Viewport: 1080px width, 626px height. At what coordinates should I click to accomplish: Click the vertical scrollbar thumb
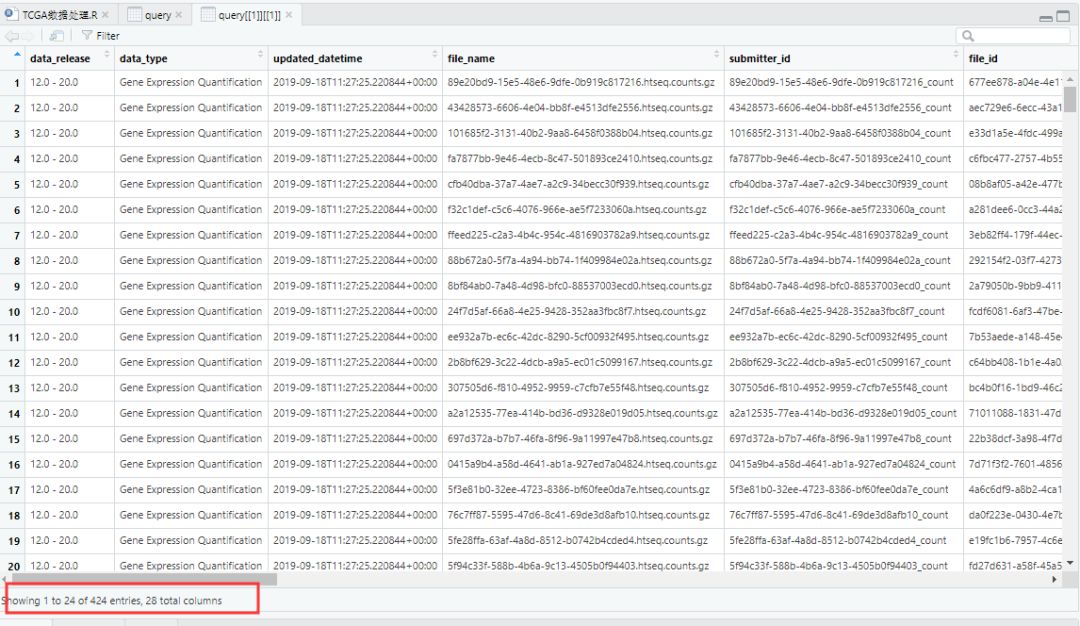click(1070, 99)
